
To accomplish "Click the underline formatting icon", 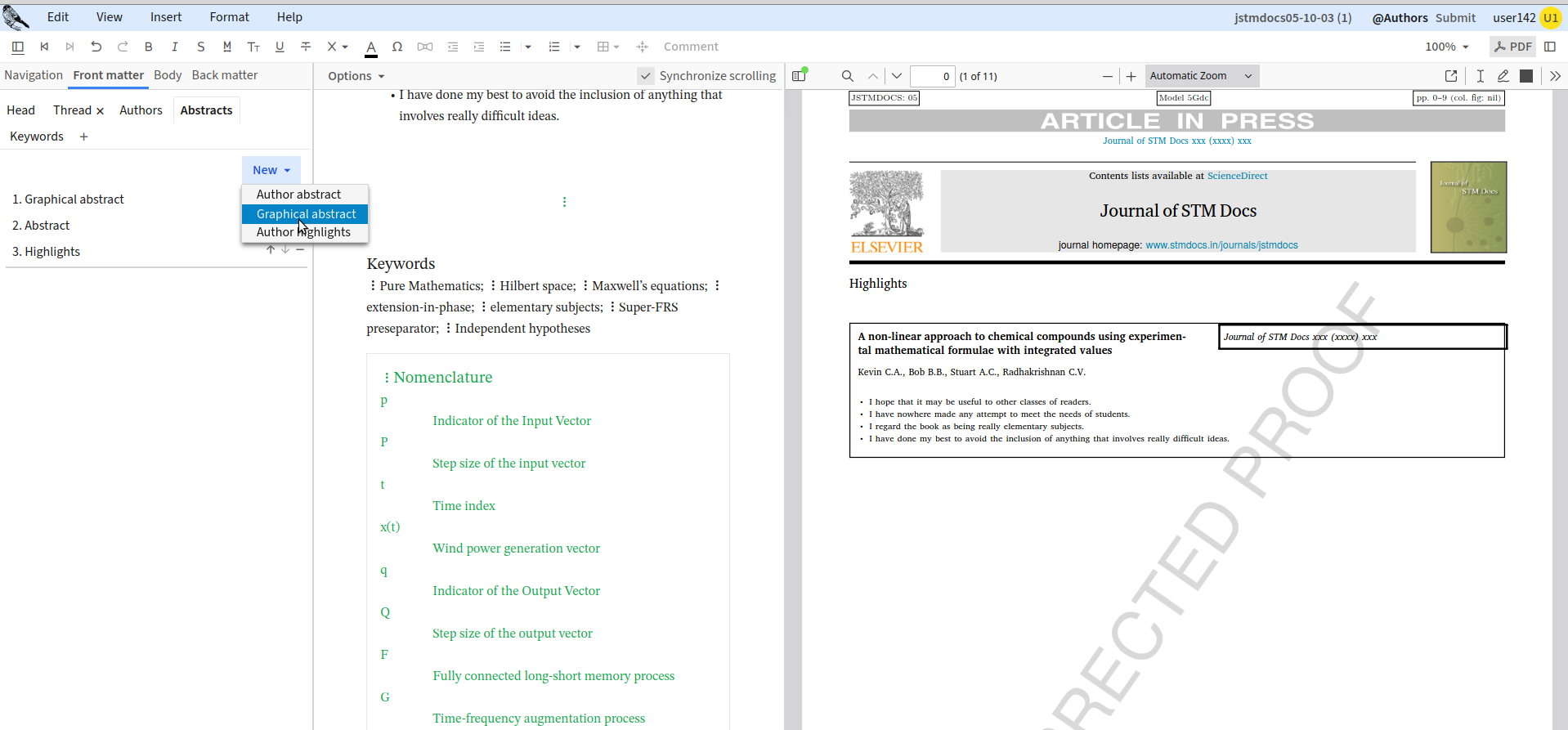I will pos(280,47).
